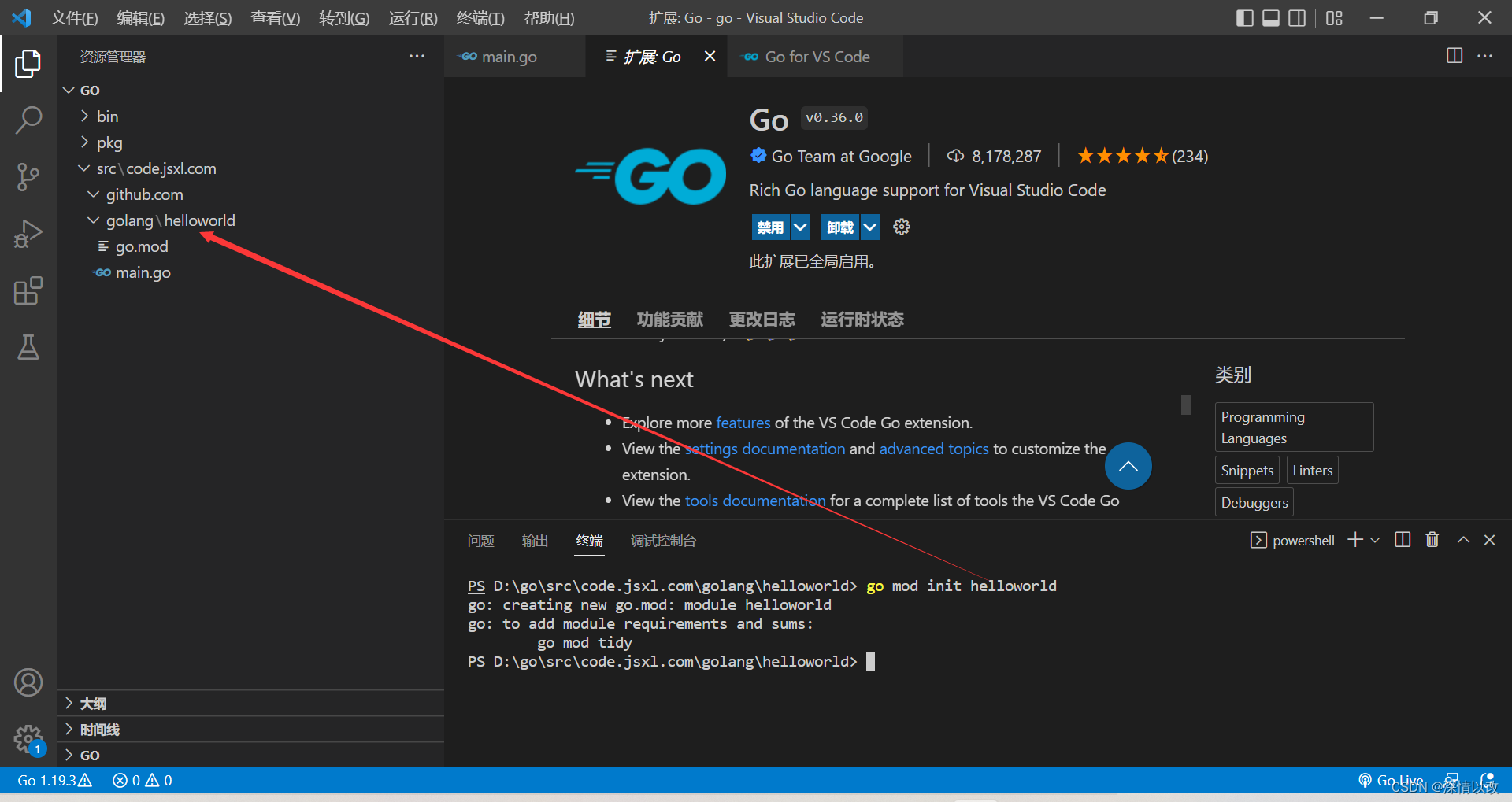Screen dimensions: 1512x802
Task: Collapse the github.com folder
Action: coord(250,194)
